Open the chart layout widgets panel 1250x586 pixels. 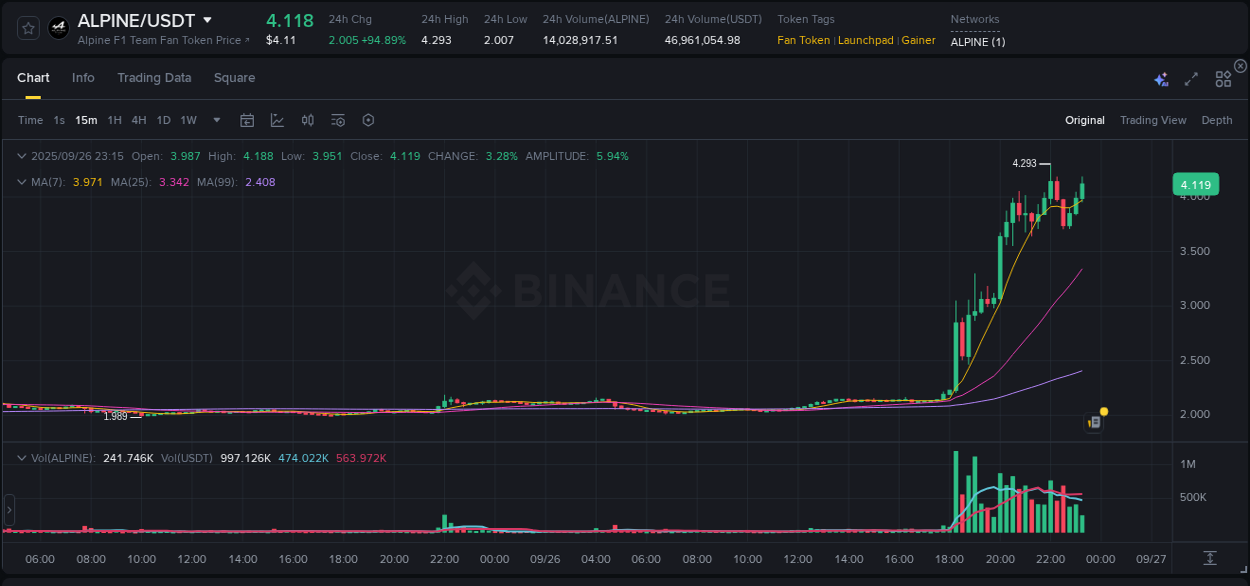[1223, 78]
